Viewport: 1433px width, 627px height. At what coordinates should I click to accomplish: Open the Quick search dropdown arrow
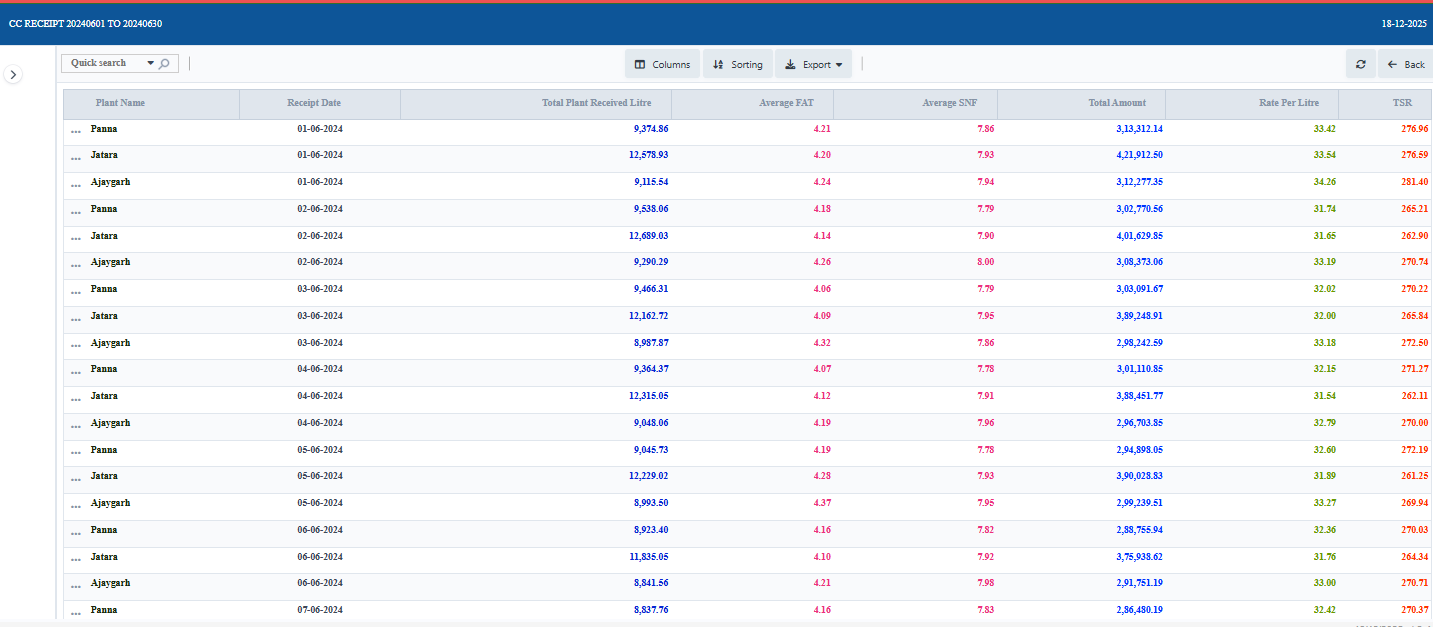pyautogui.click(x=151, y=64)
